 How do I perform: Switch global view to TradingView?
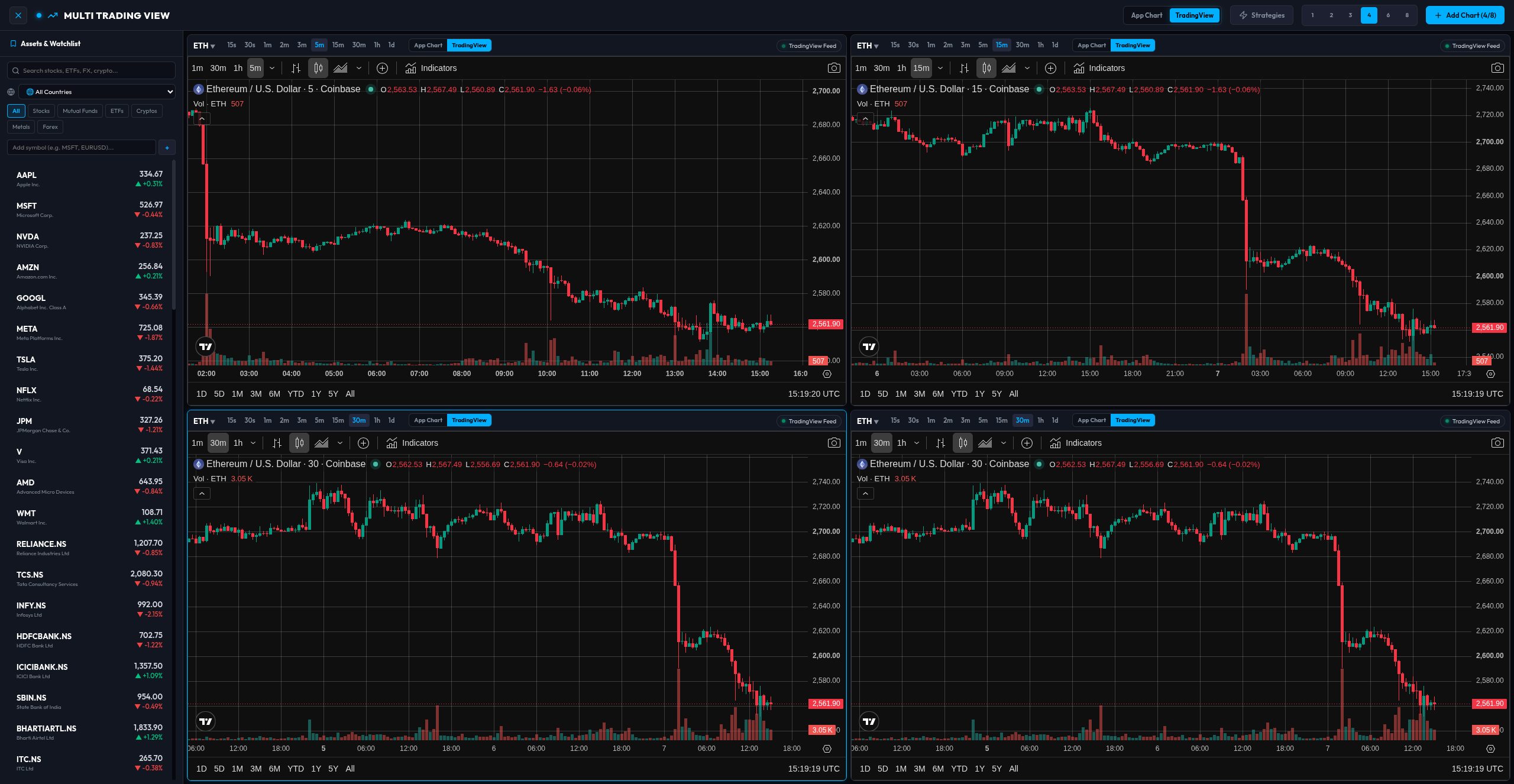click(x=1194, y=15)
